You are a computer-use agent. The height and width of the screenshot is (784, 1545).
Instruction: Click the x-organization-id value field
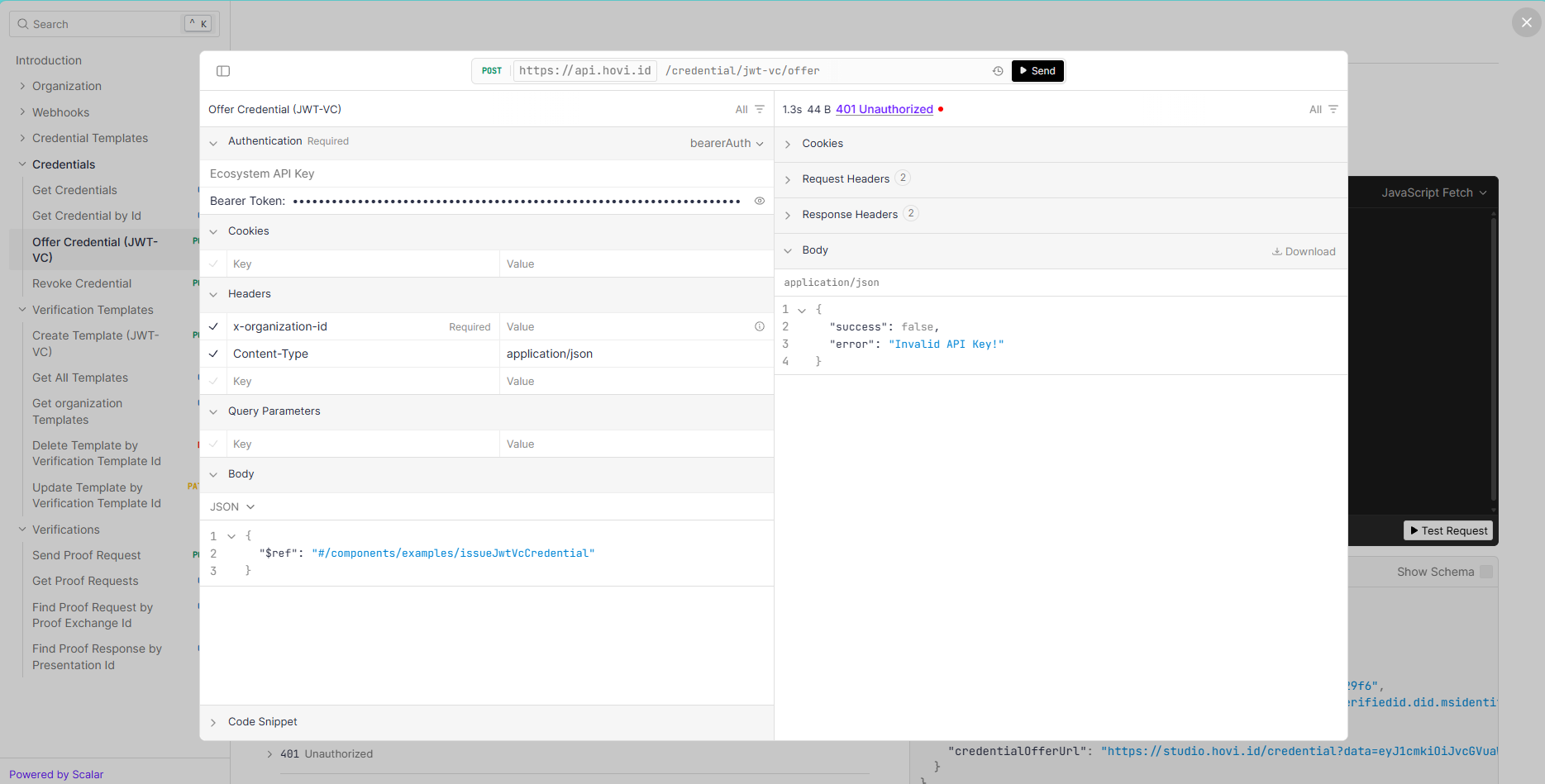tap(624, 326)
